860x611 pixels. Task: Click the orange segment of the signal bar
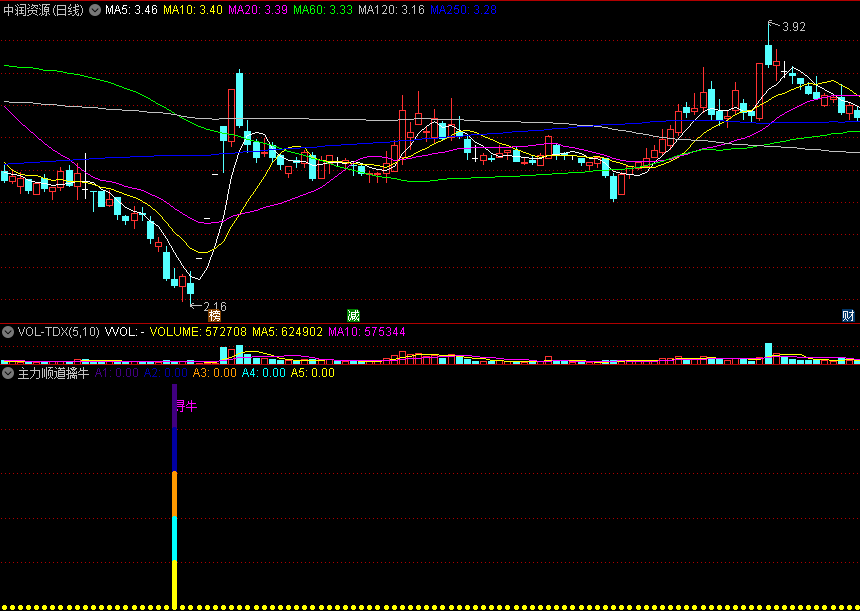pyautogui.click(x=174, y=494)
